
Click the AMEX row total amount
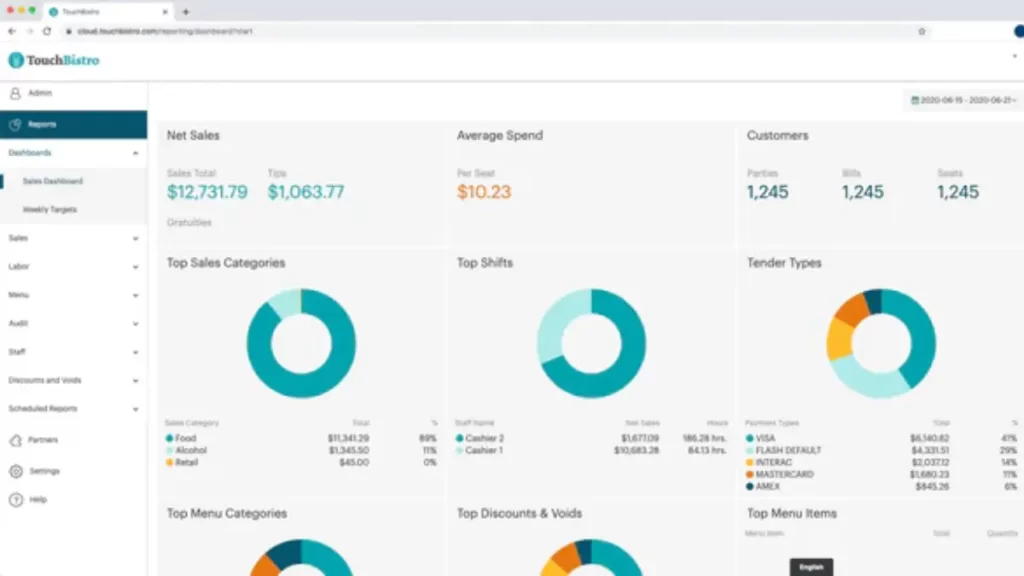[933, 487]
